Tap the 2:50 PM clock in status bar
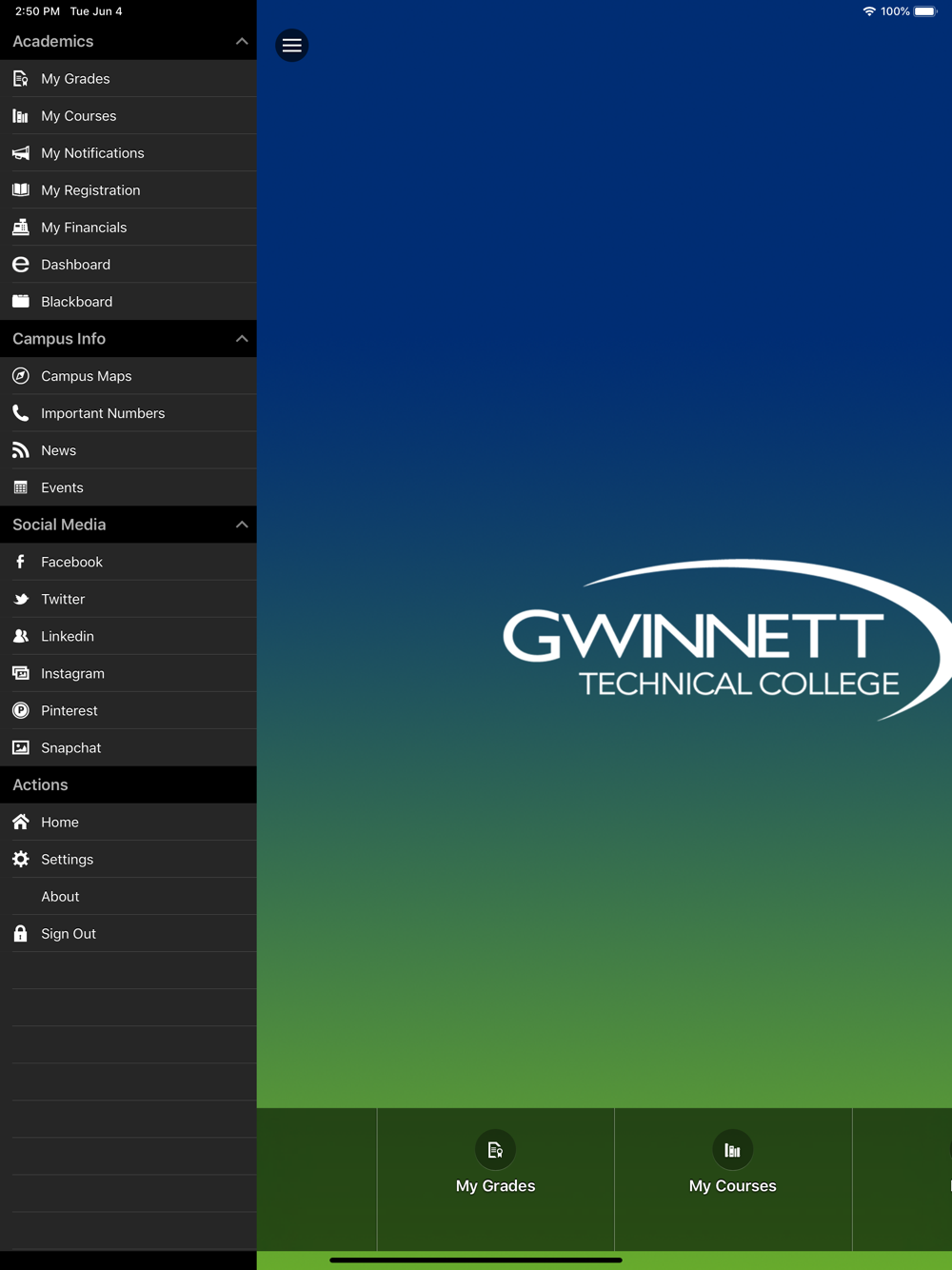952x1270 pixels. (x=37, y=11)
